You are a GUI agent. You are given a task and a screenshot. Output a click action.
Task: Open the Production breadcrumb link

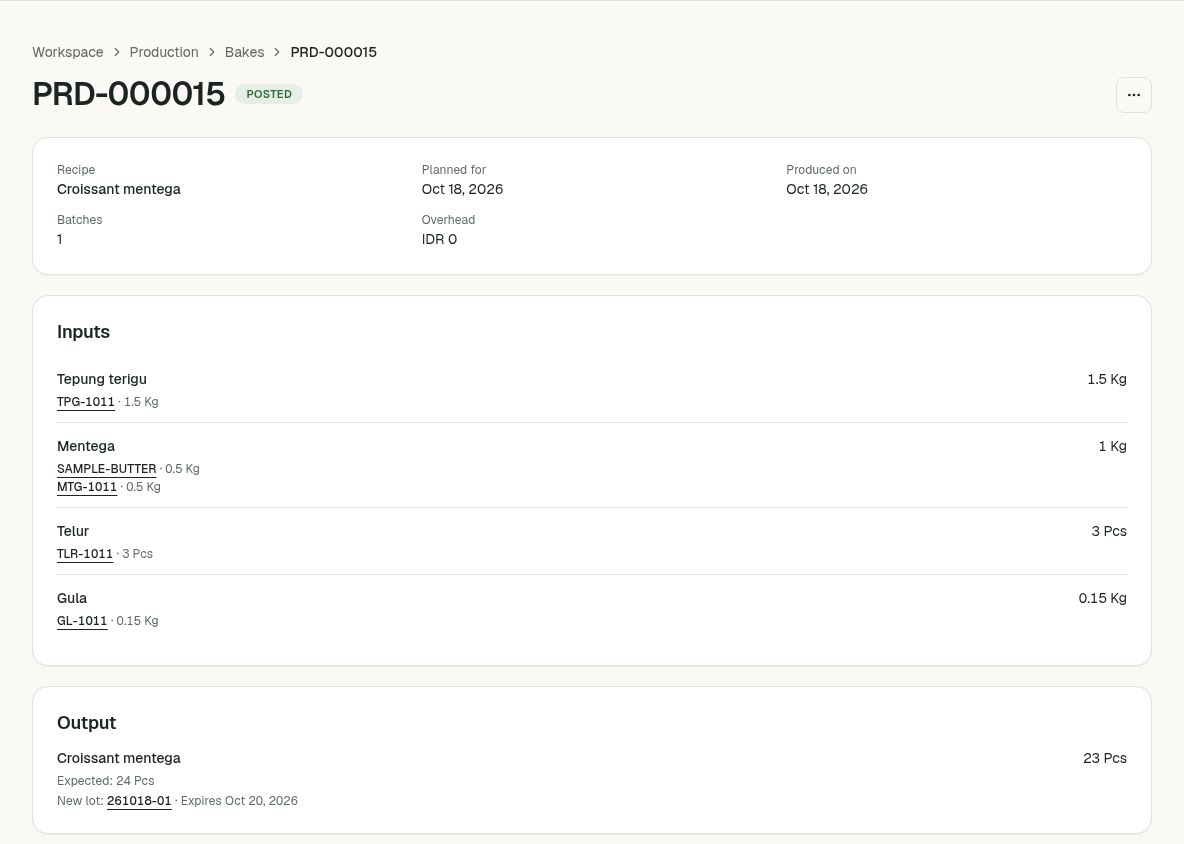[x=164, y=52]
